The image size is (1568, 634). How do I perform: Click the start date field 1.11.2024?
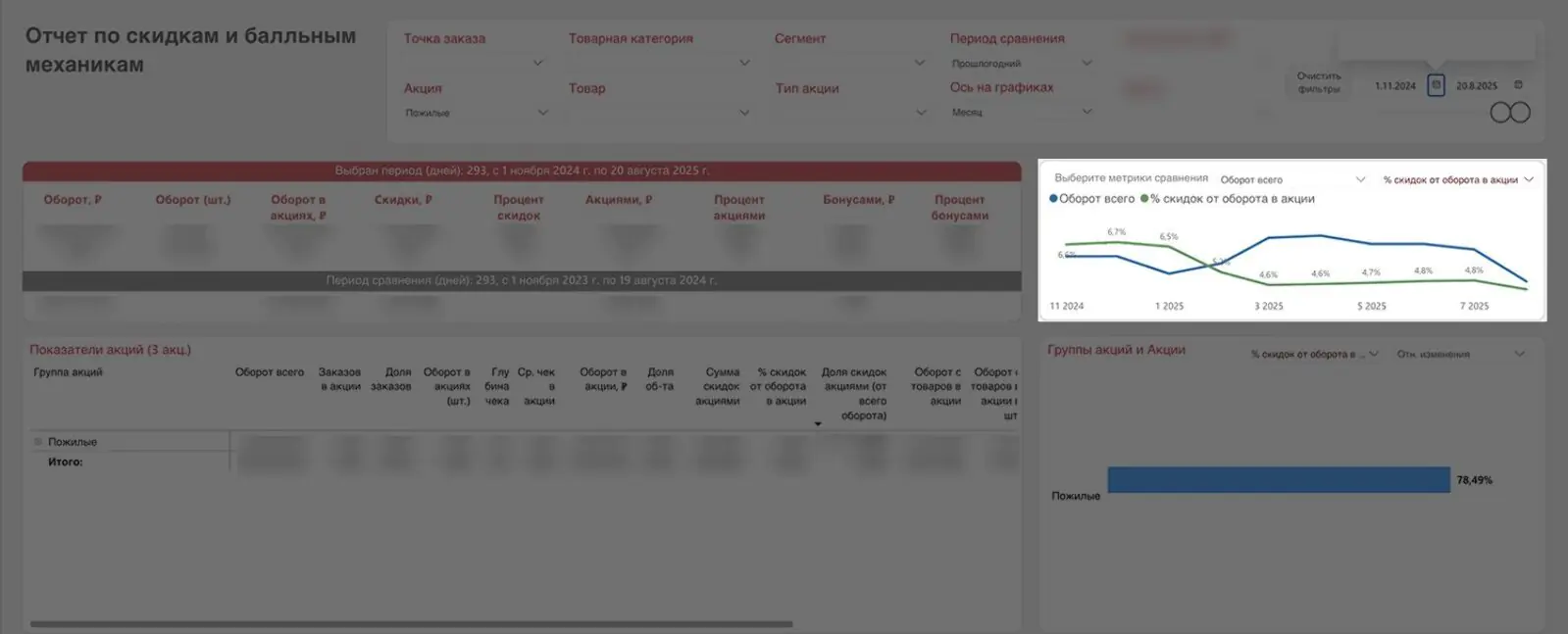[x=1394, y=86]
